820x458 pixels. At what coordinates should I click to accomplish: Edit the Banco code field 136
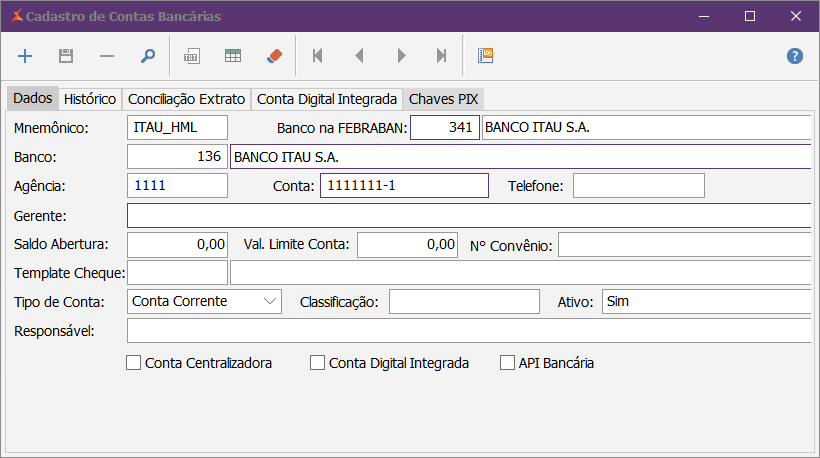[177, 156]
